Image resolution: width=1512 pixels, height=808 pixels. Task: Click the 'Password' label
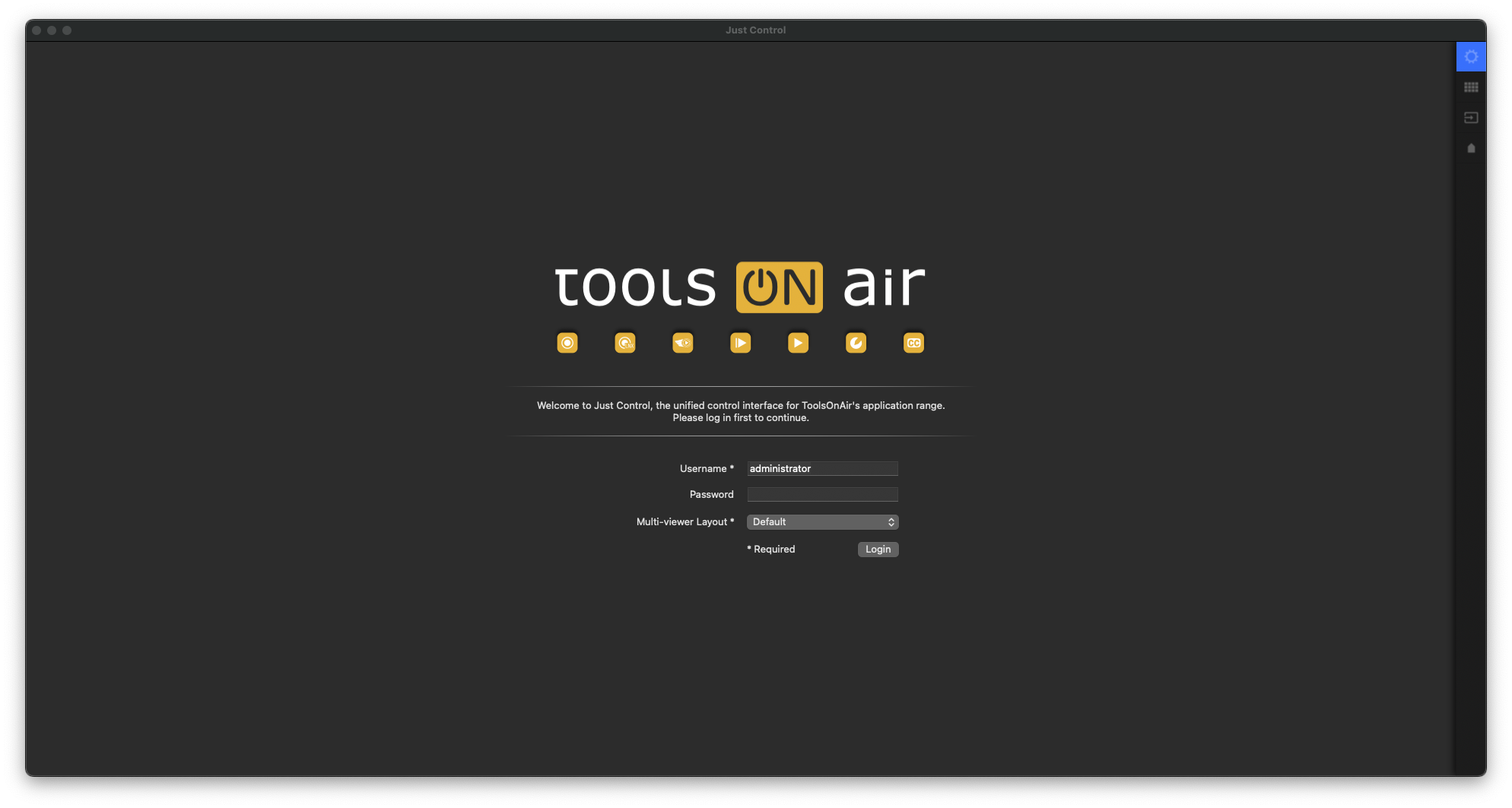pyautogui.click(x=711, y=494)
